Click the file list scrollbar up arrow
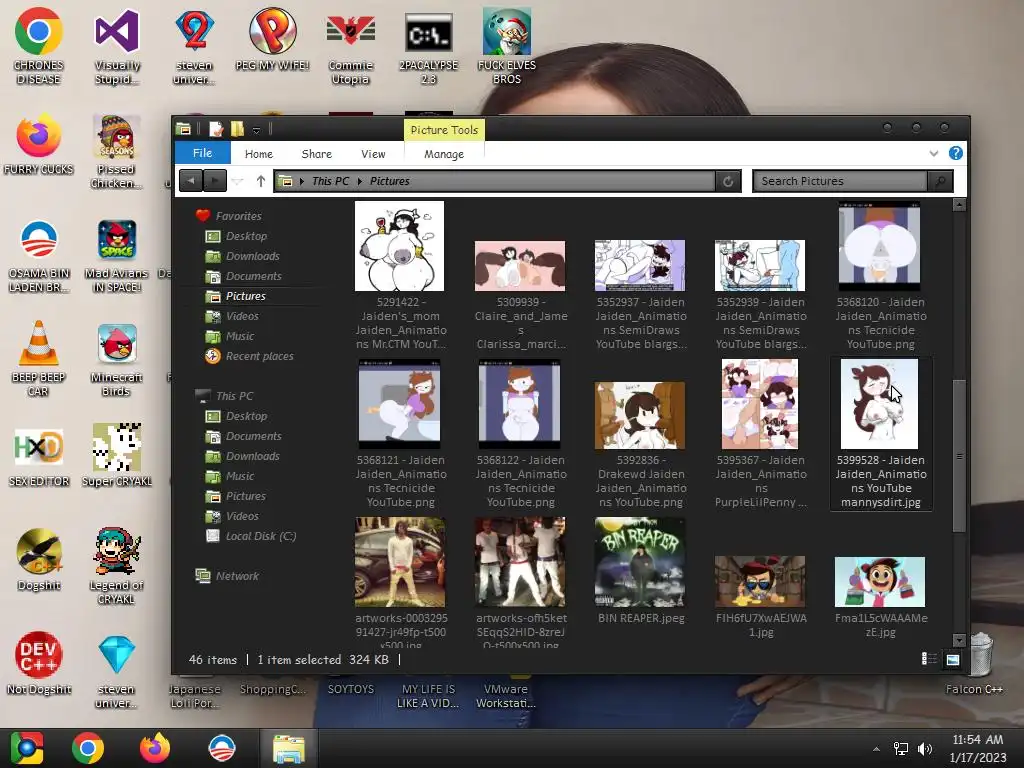This screenshot has width=1024, height=768. [959, 205]
